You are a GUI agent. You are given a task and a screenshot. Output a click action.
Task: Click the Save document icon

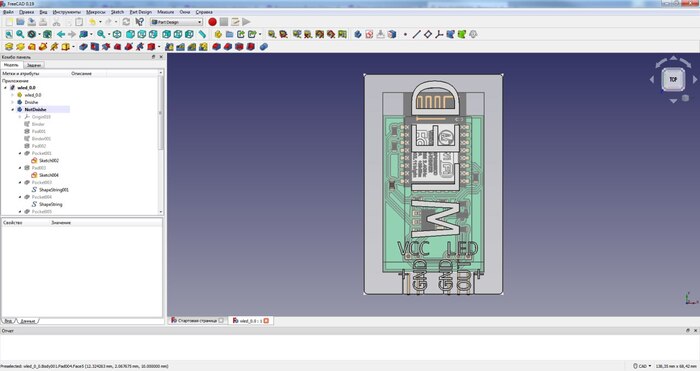pos(32,22)
